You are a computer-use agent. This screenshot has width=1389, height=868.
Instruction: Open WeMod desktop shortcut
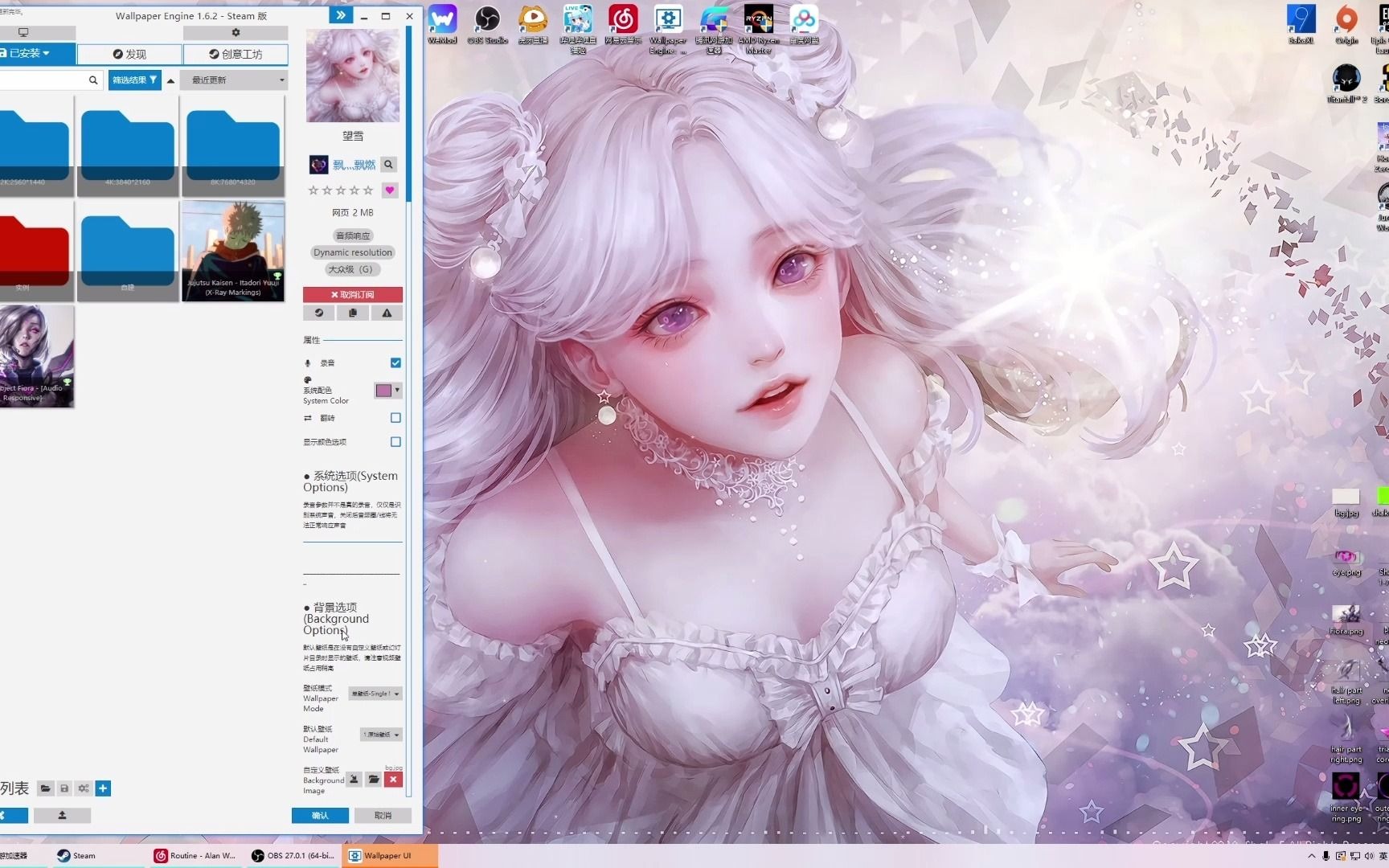[x=442, y=26]
